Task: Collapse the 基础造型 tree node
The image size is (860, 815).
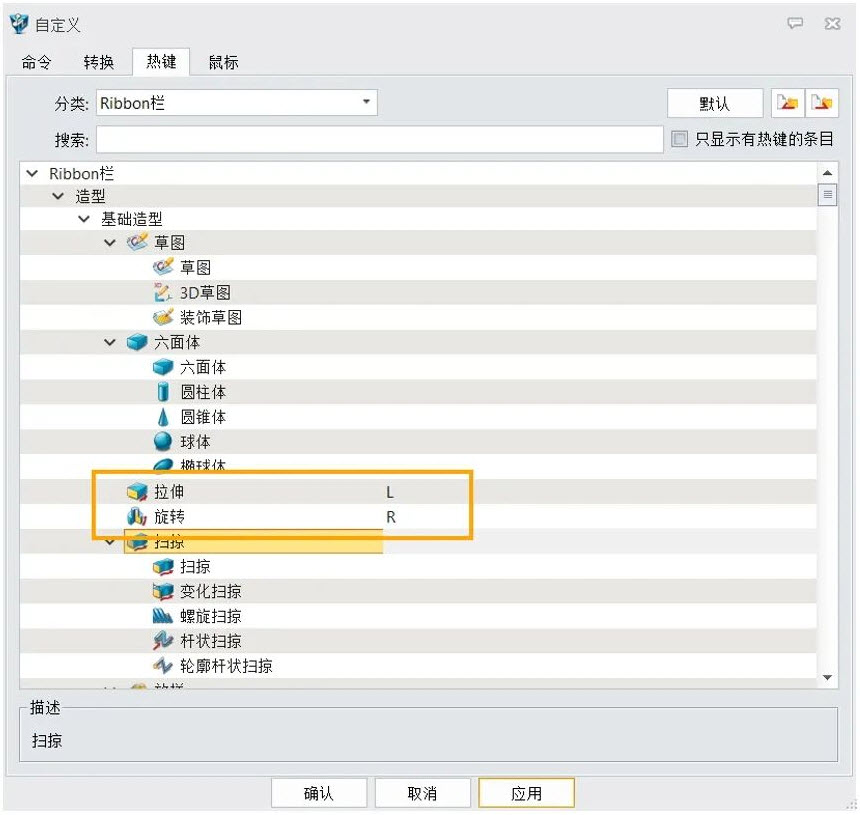Action: click(x=84, y=219)
